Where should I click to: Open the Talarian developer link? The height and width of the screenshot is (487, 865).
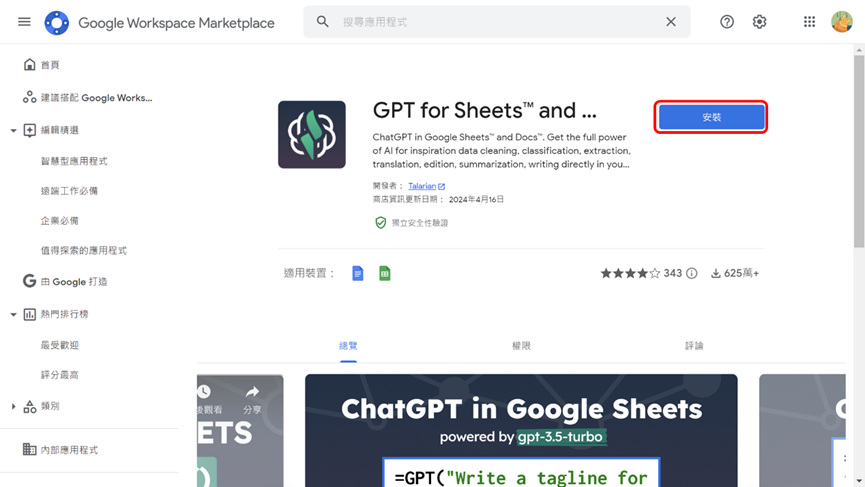click(426, 186)
